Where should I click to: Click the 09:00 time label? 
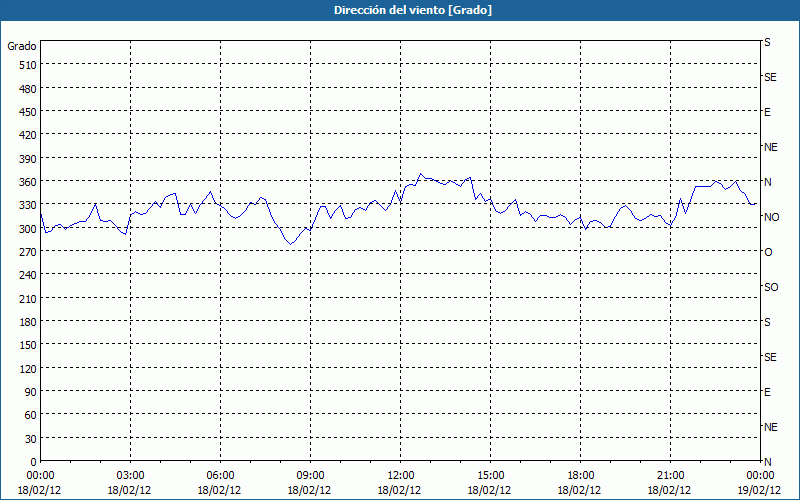click(310, 476)
